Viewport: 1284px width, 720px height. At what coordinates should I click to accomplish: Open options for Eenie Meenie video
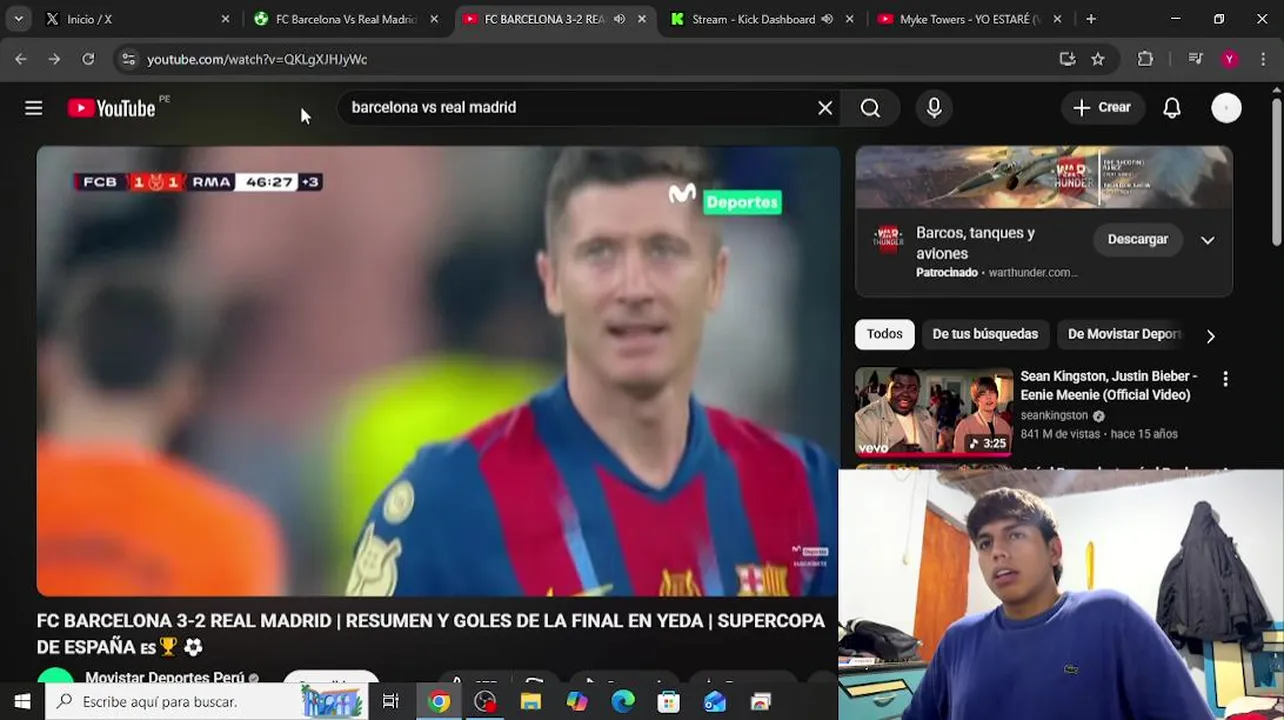(1225, 379)
